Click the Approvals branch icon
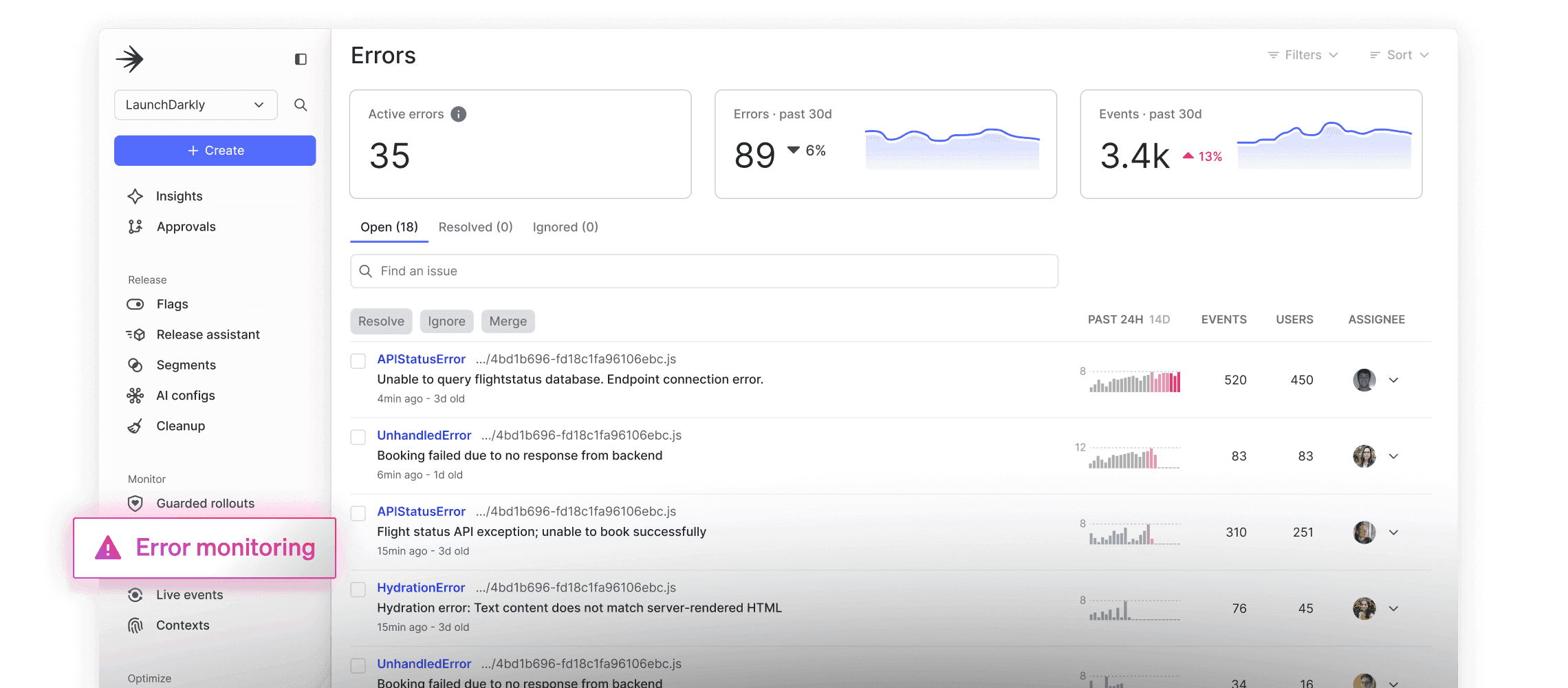The width and height of the screenshot is (1568, 688). [x=135, y=226]
